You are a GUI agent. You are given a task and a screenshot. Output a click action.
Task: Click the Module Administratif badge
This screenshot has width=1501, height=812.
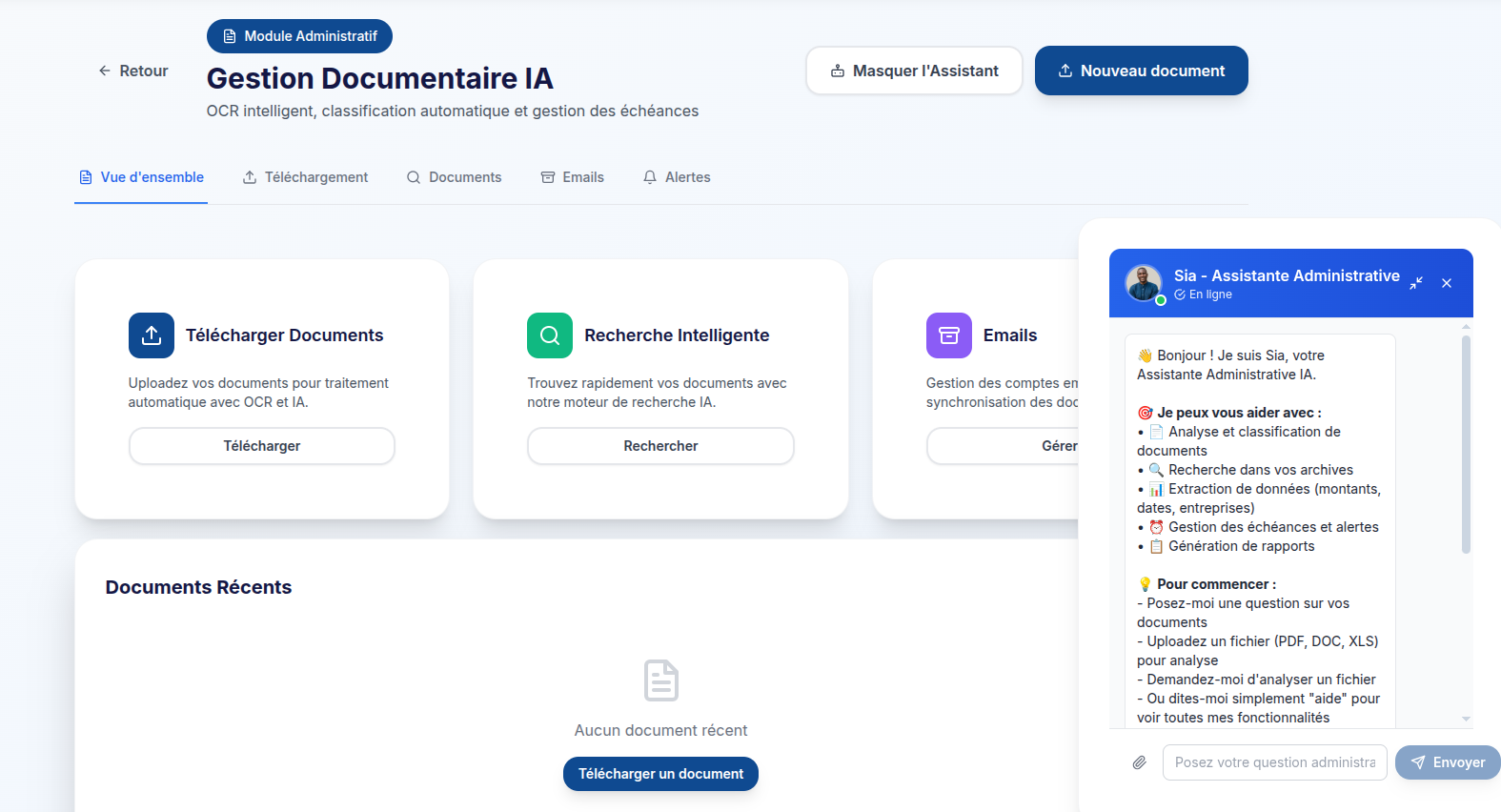click(299, 36)
